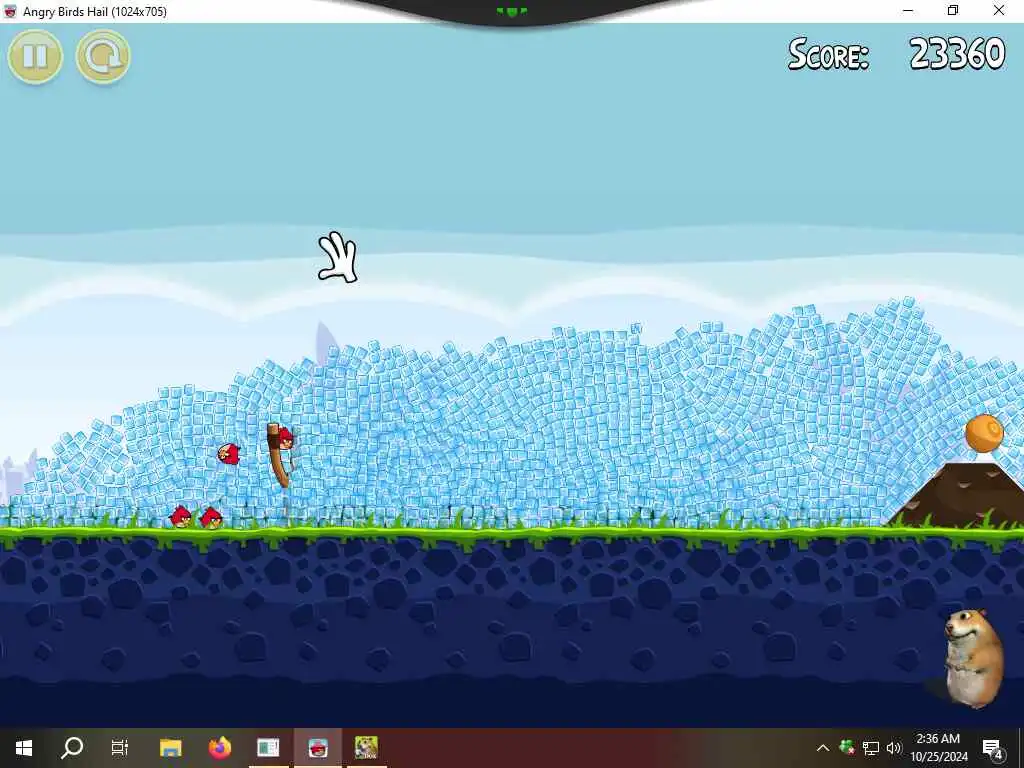
Task: Restart the level with the circular arrow button
Action: coord(103,56)
